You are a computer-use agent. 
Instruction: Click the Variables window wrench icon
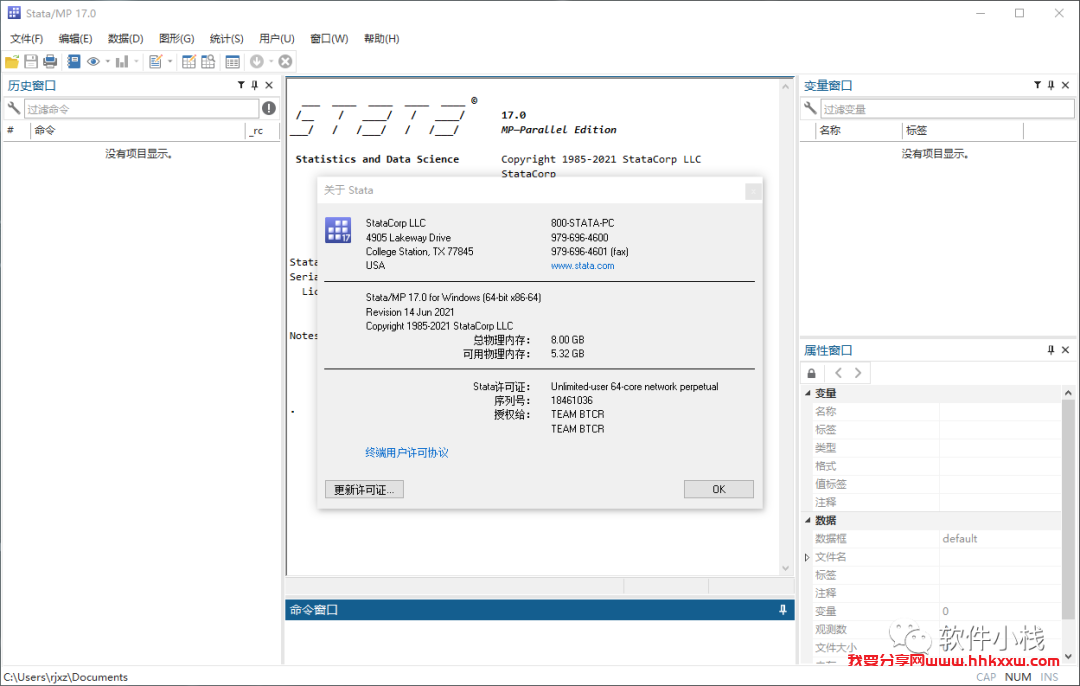click(811, 108)
